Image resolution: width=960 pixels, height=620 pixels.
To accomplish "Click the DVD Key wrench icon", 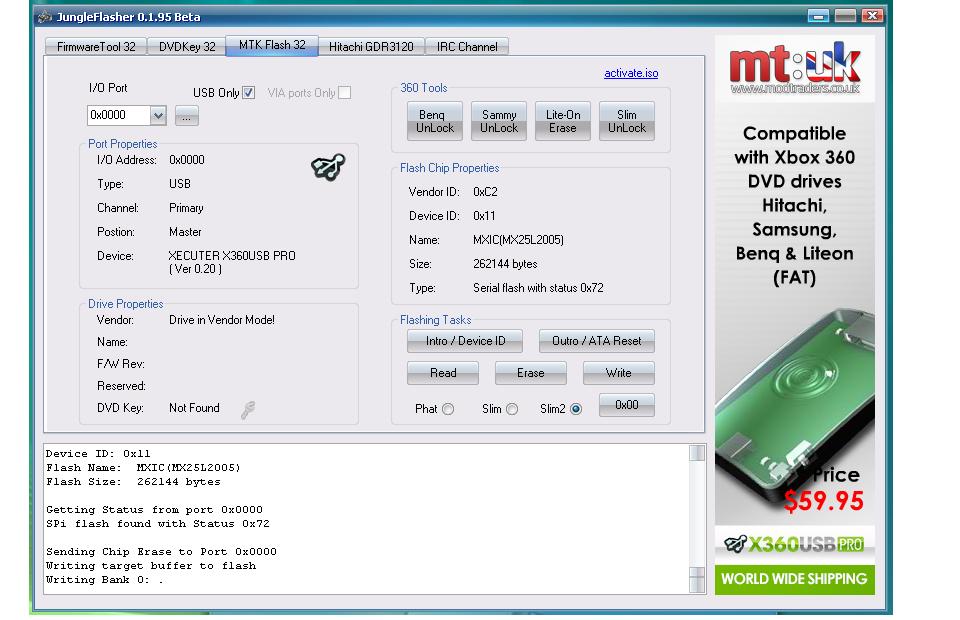I will pos(248,409).
